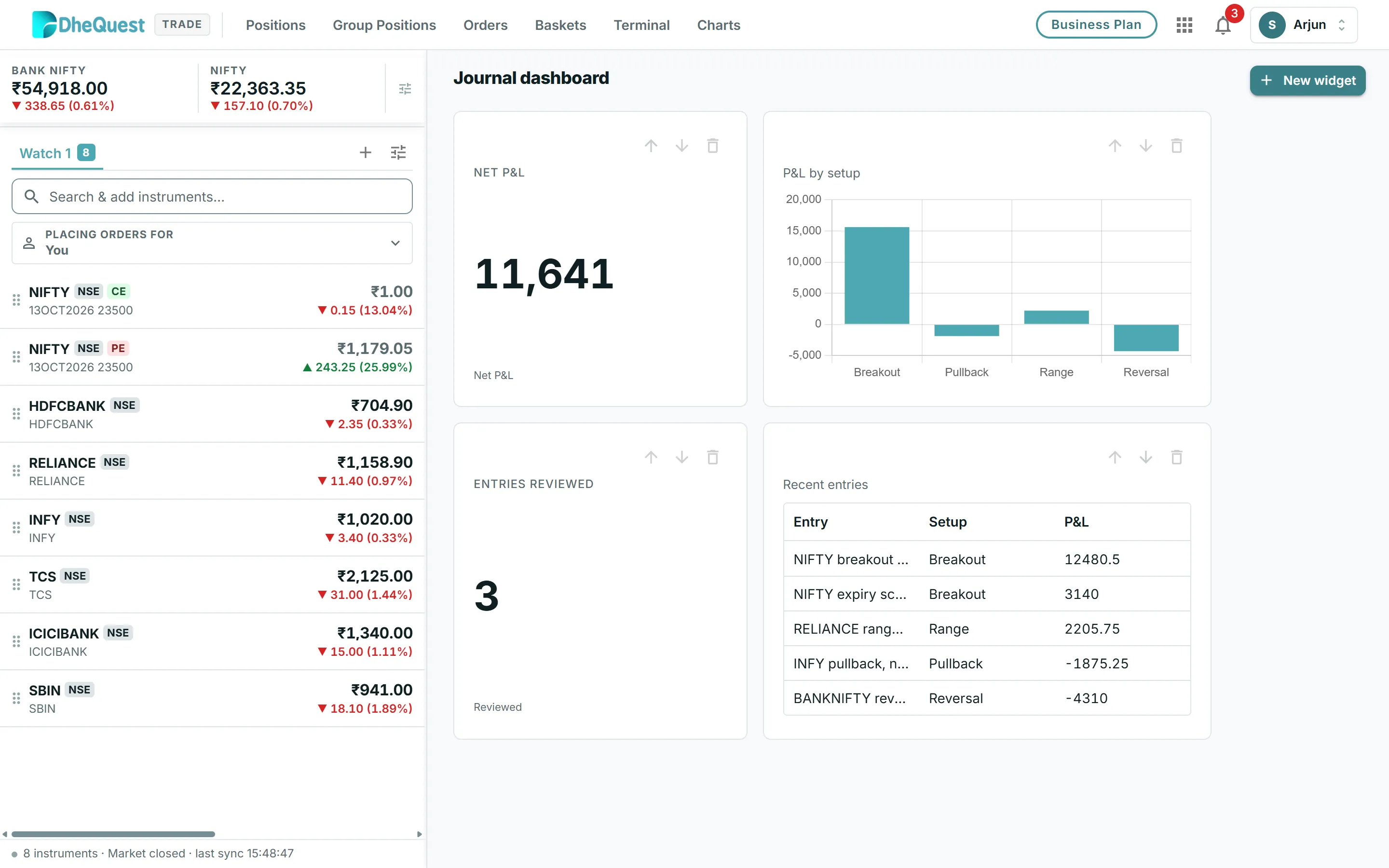Click the index ticker settings sliders icon
The width and height of the screenshot is (1389, 868).
(x=405, y=88)
